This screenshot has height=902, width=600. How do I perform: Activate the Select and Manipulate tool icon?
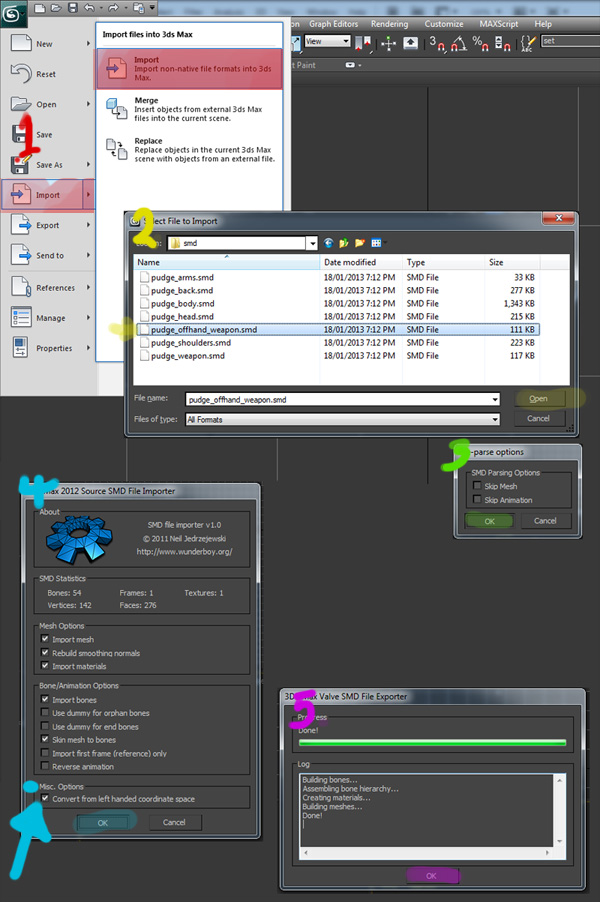389,43
